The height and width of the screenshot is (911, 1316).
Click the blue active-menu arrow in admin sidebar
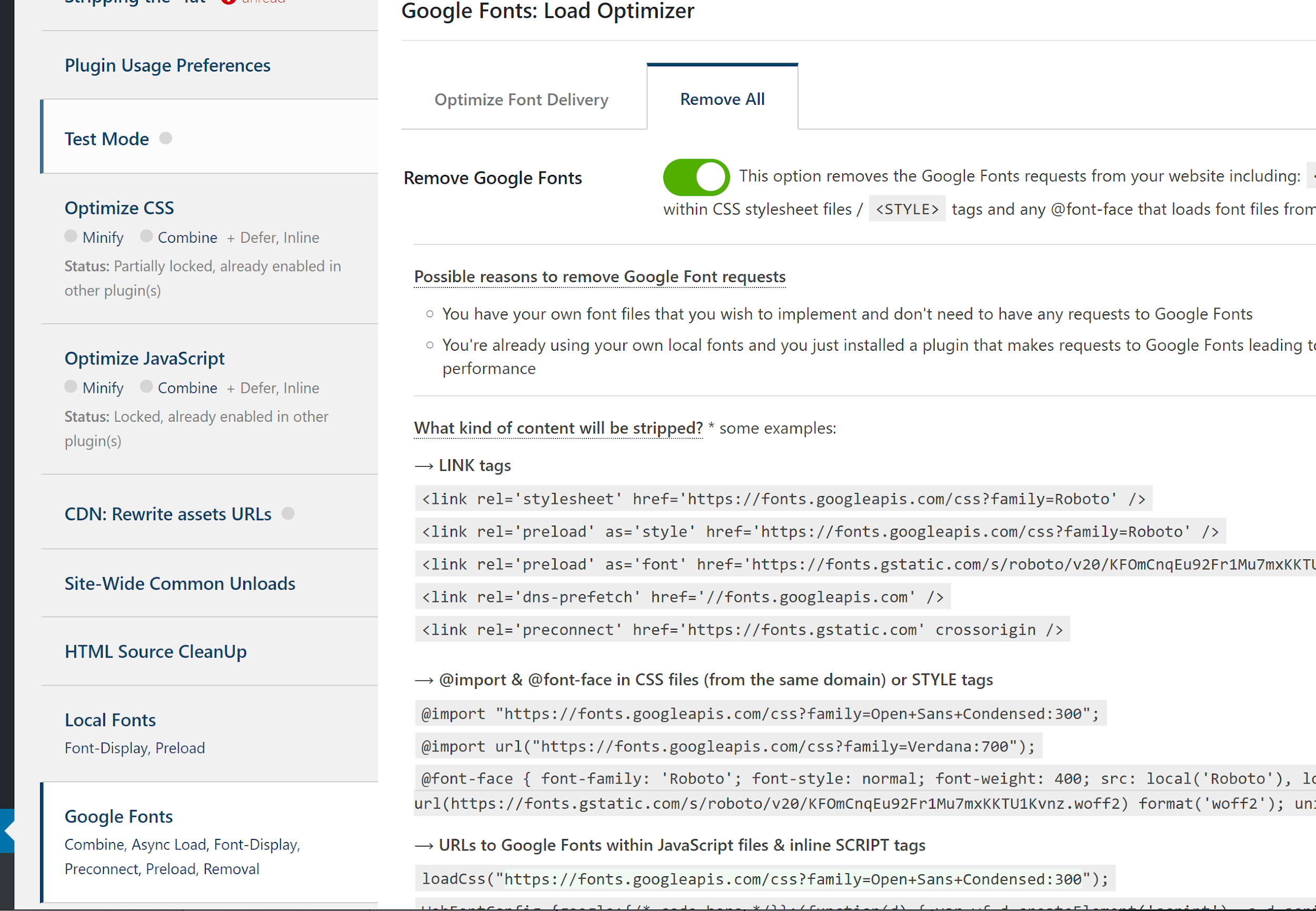point(7,831)
